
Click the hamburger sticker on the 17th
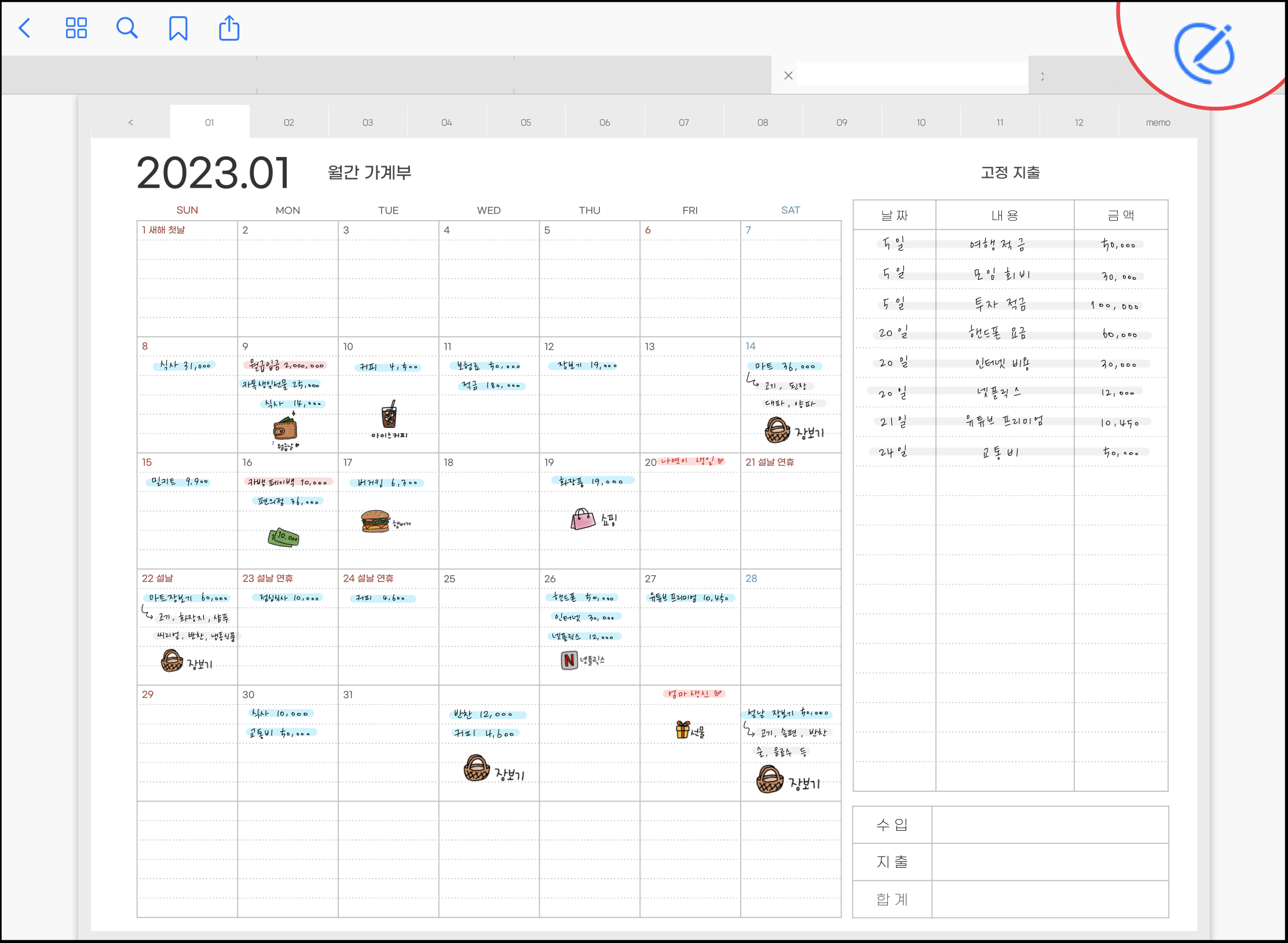pyautogui.click(x=375, y=521)
